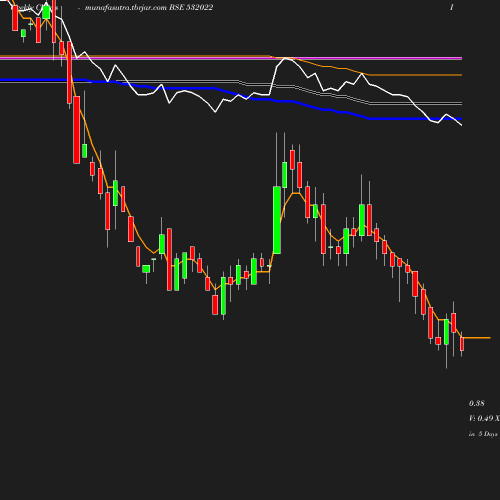Click the 'in 5 Days' label
This screenshot has width=500, height=500.
click(x=483, y=434)
